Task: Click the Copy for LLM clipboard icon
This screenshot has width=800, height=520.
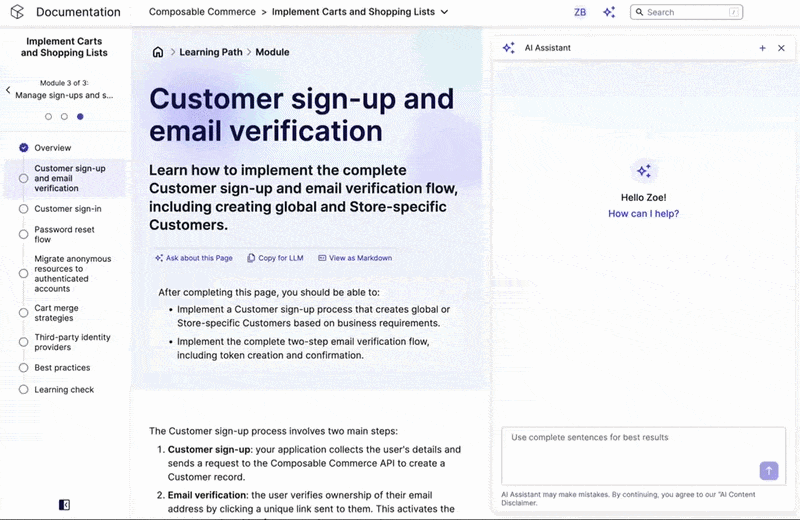Action: point(251,258)
